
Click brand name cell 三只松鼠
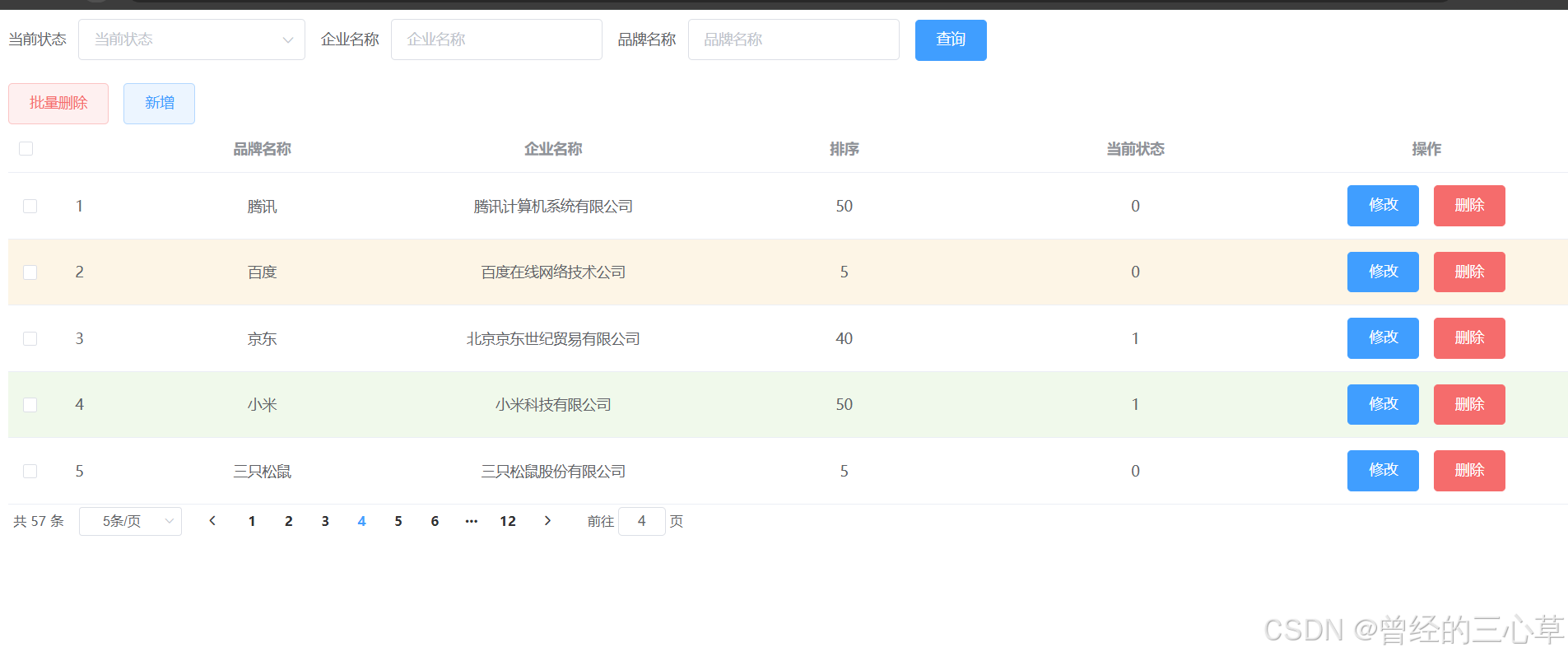tap(262, 472)
